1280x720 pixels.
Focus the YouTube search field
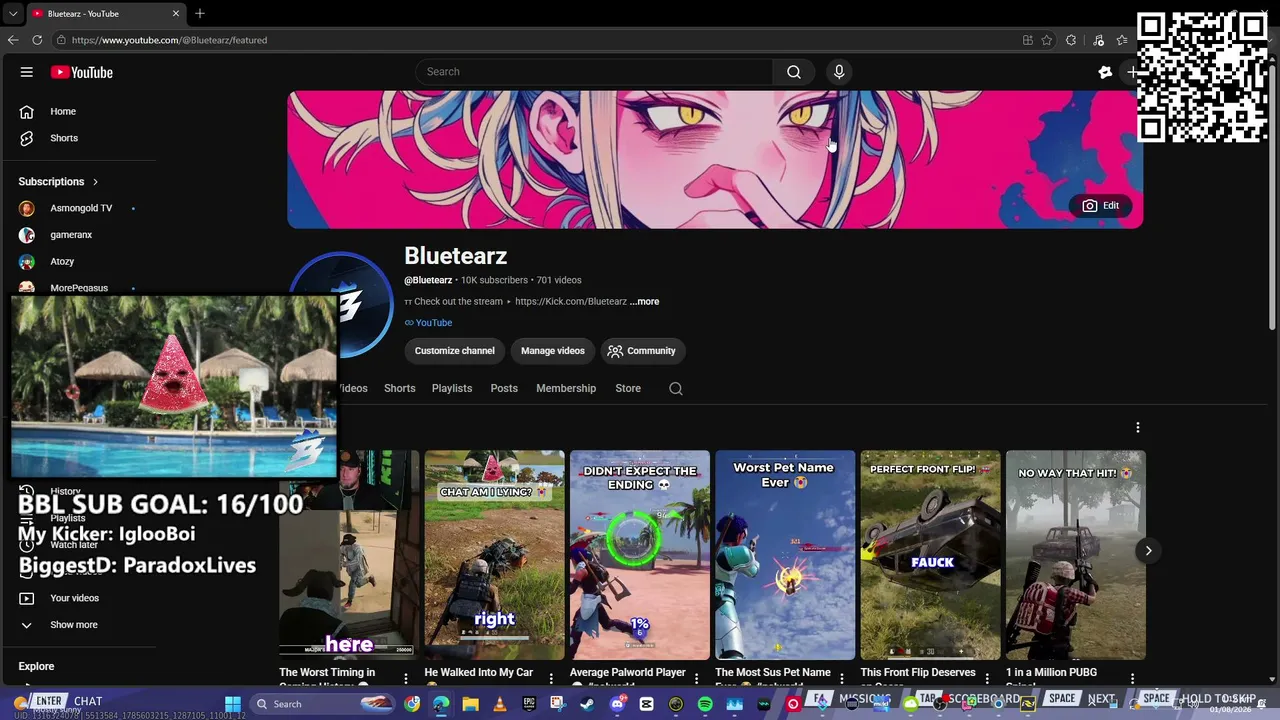point(594,72)
